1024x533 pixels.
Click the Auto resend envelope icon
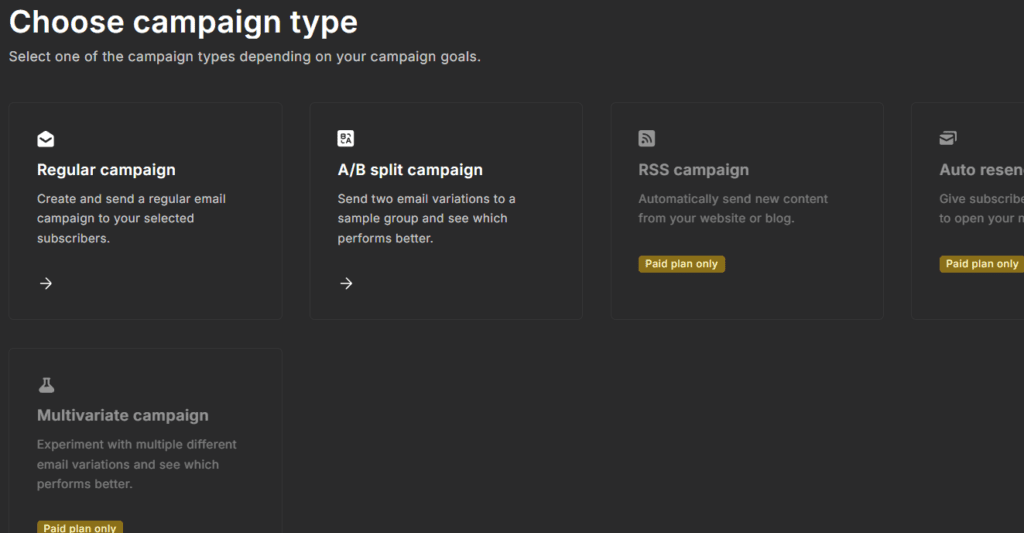948,139
